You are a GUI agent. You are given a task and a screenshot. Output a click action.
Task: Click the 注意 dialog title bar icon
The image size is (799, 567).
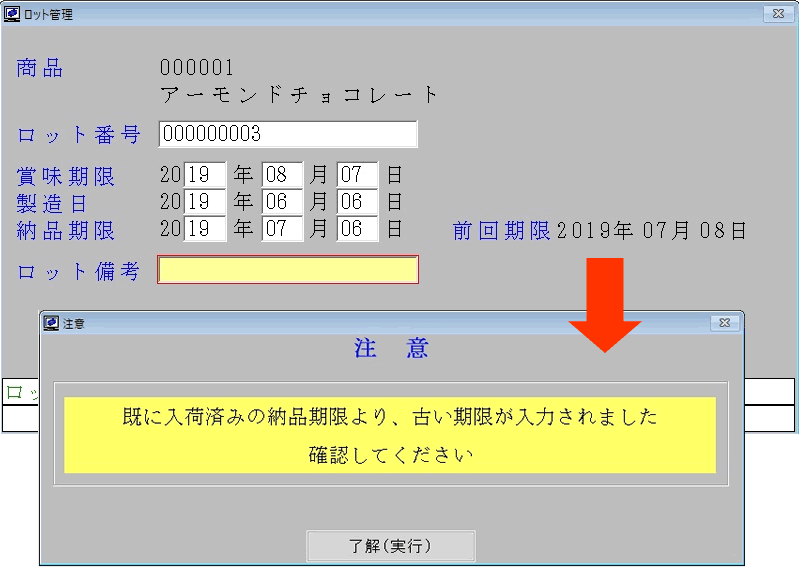[x=52, y=323]
